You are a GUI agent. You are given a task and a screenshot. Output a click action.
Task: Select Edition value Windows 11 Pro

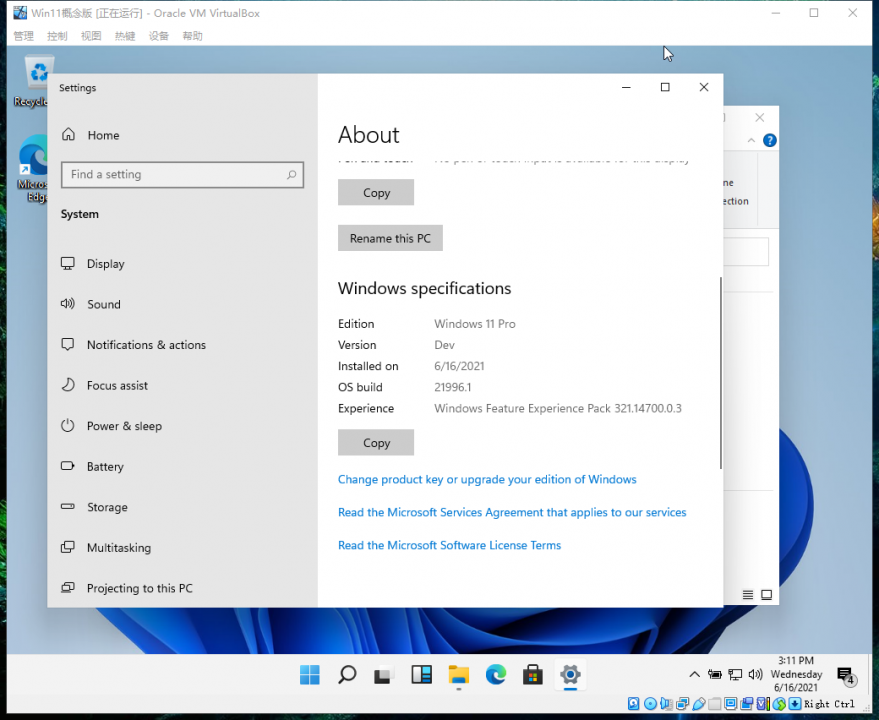(475, 324)
